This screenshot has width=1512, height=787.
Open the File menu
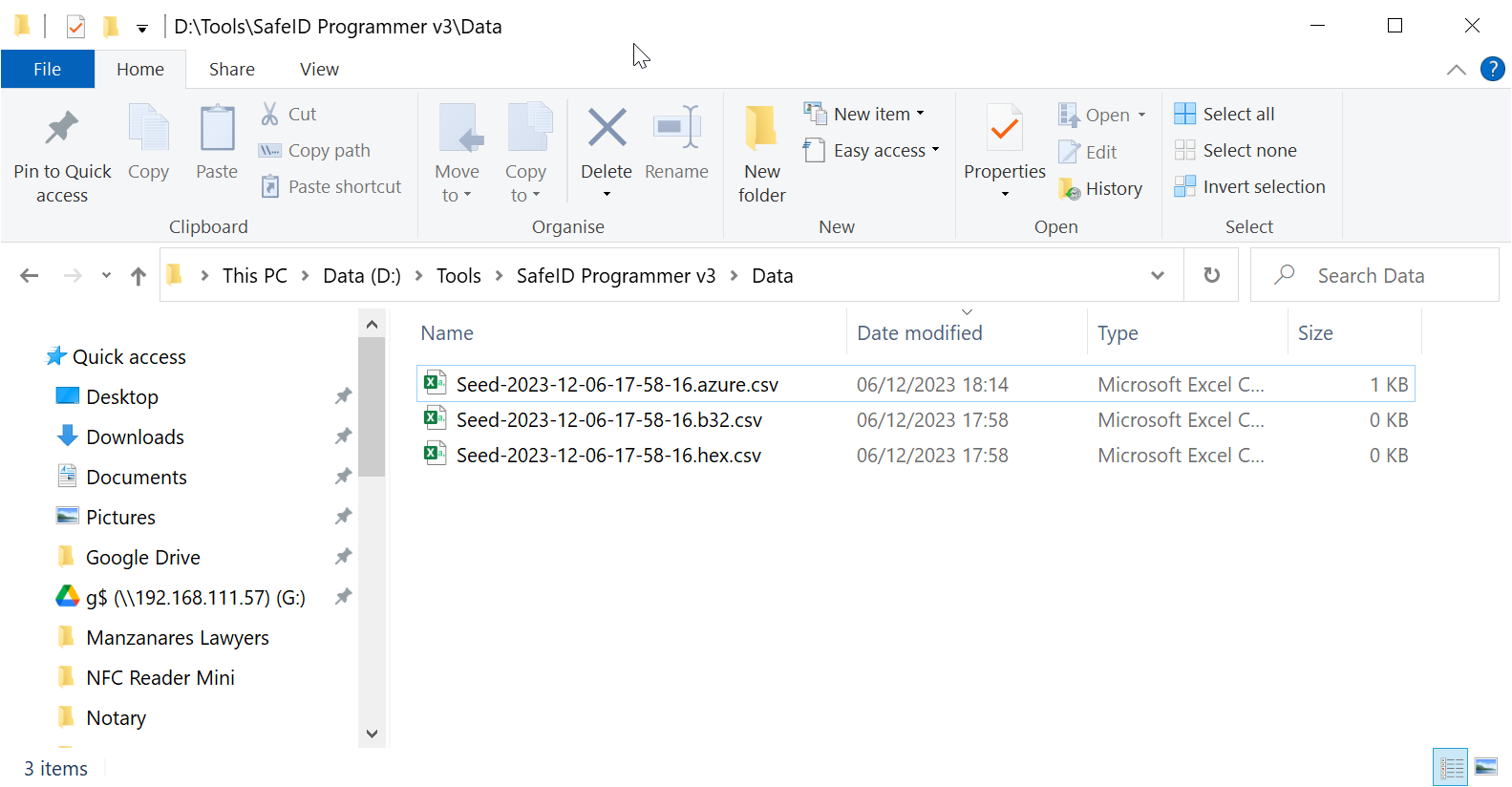pos(48,70)
